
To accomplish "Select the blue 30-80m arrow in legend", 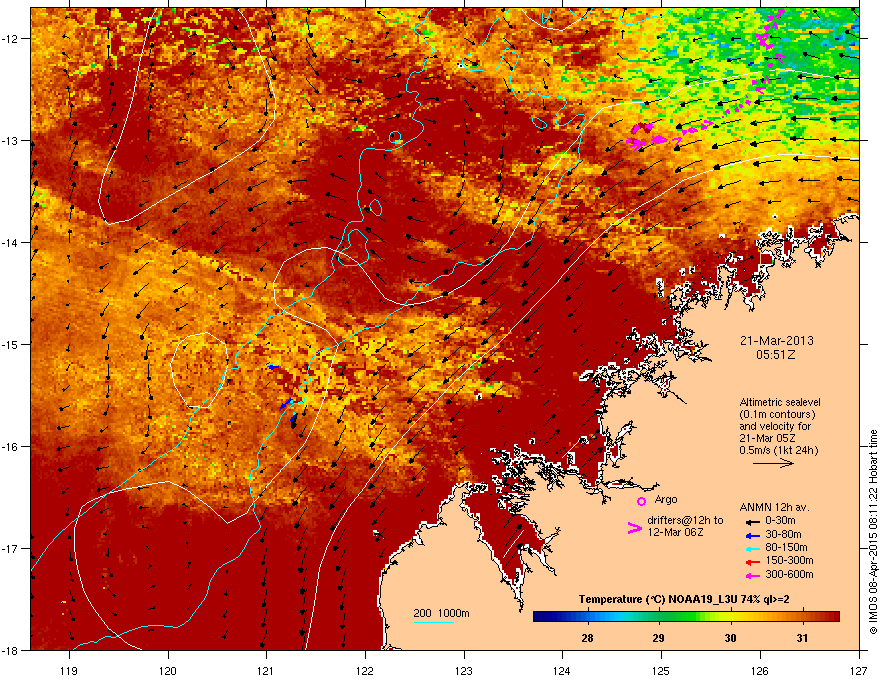I will pos(753,535).
